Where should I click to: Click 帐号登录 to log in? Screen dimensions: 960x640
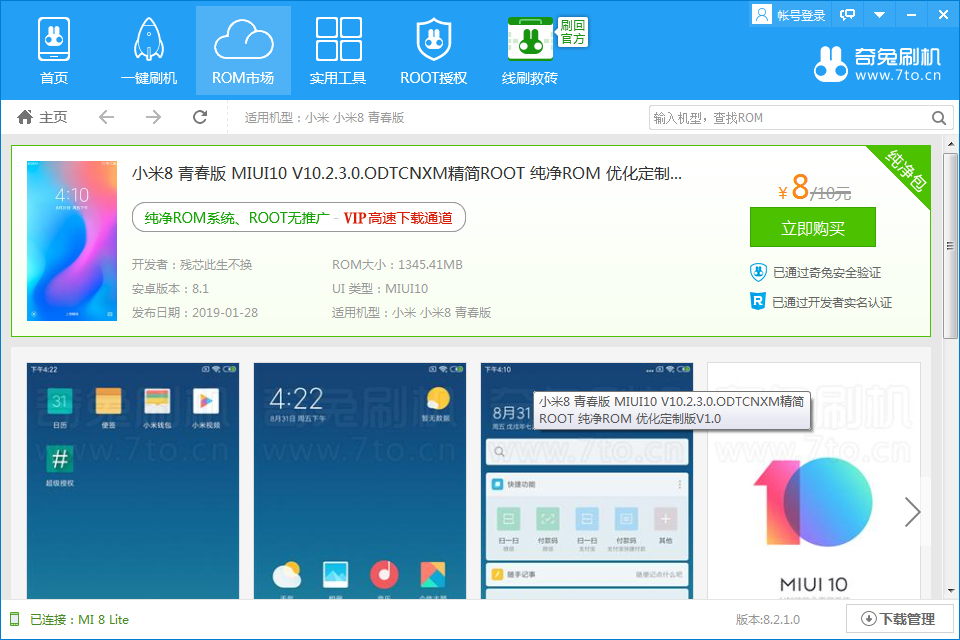click(790, 15)
